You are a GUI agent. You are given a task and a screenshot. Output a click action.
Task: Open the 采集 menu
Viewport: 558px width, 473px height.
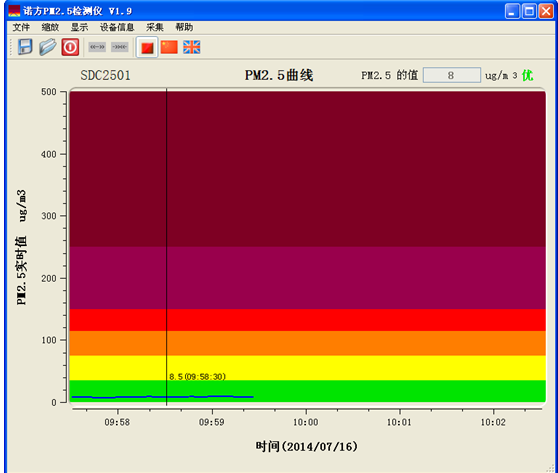[155, 27]
